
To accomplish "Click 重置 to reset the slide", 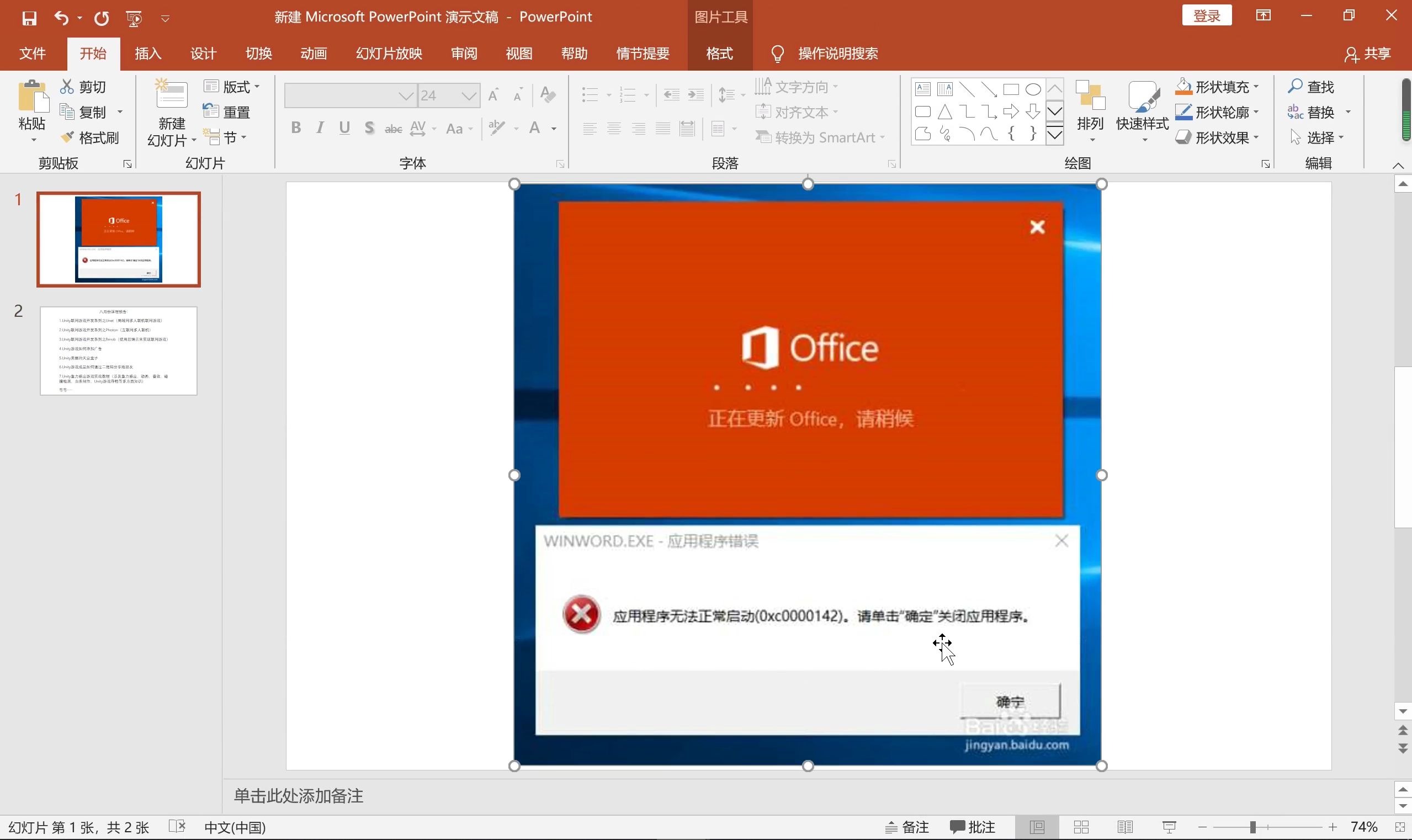I will 226,112.
